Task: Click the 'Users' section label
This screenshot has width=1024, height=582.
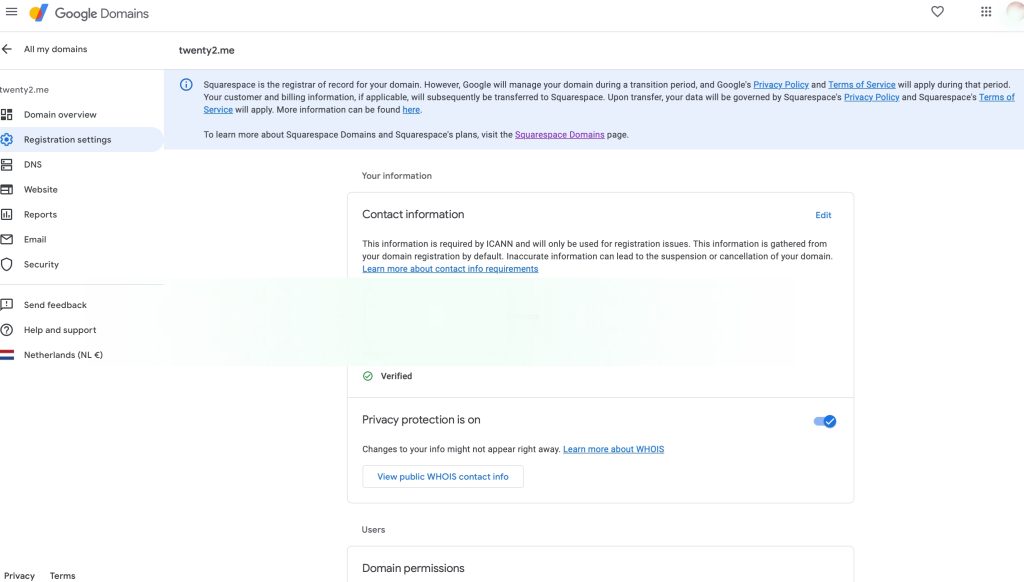Action: point(374,530)
